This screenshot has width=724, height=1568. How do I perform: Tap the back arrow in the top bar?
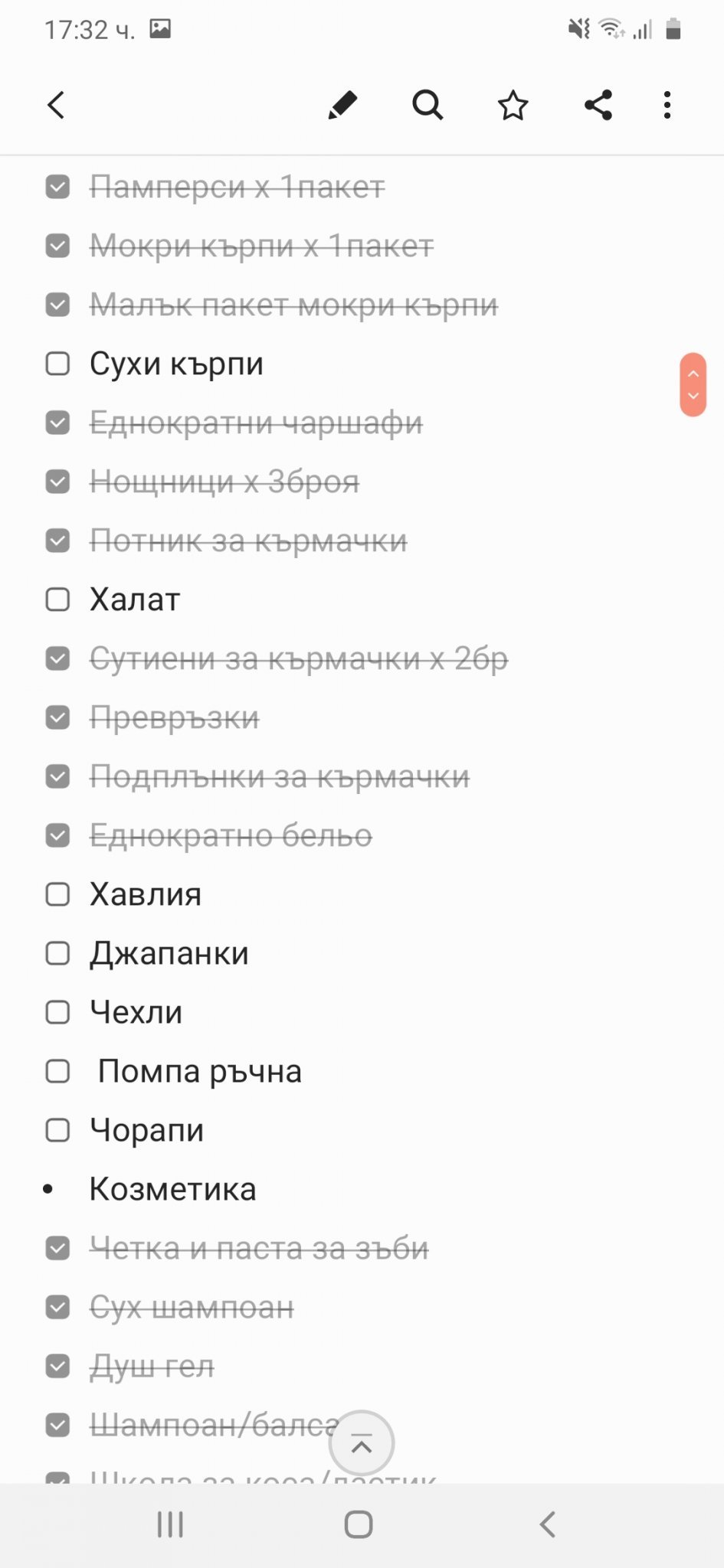point(57,106)
